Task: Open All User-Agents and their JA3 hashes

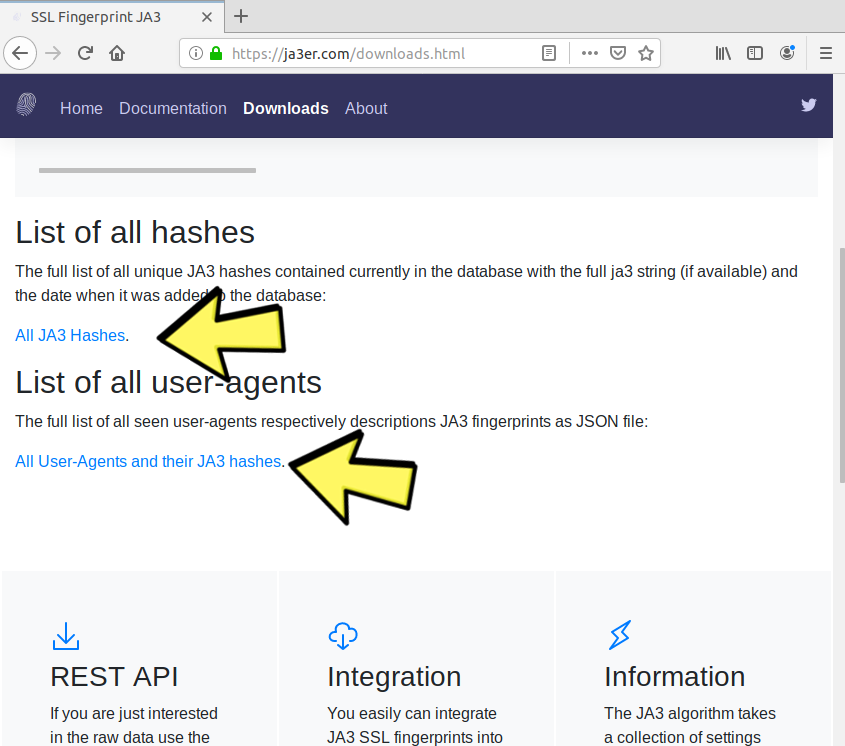Action: pos(148,461)
